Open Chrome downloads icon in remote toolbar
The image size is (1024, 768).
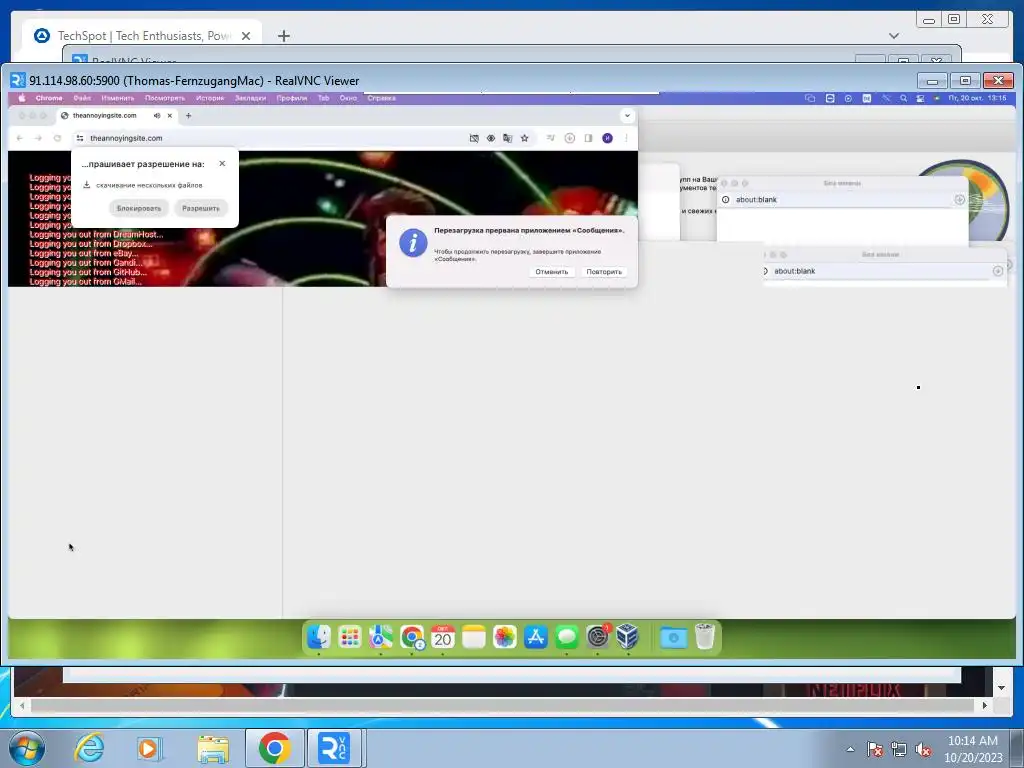pyautogui.click(x=569, y=138)
